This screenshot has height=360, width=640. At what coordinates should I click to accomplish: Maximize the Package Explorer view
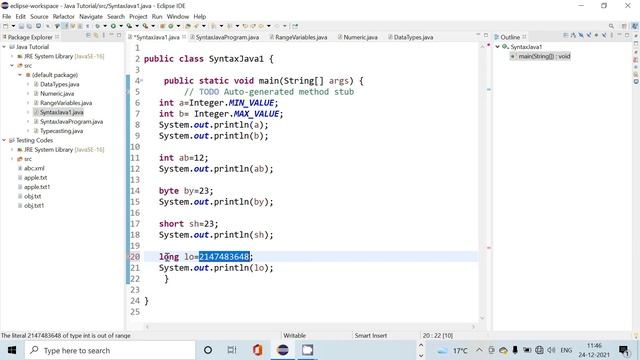(x=119, y=36)
